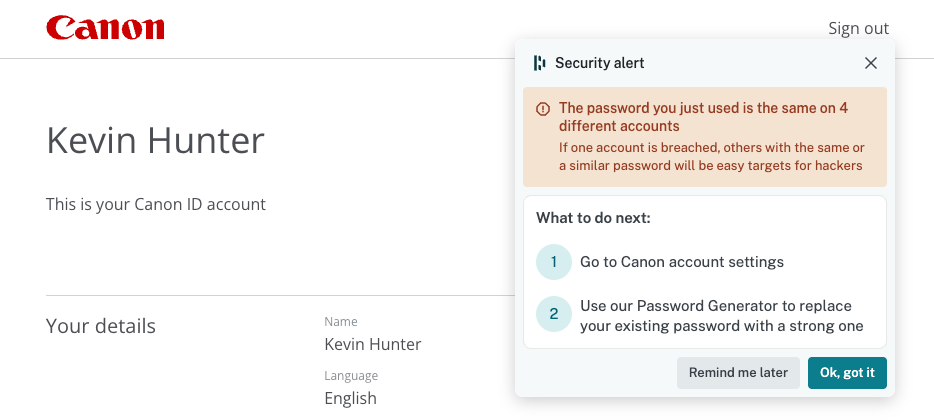Click the Kevin Hunter name value
The height and width of the screenshot is (420, 934).
pyautogui.click(x=373, y=344)
